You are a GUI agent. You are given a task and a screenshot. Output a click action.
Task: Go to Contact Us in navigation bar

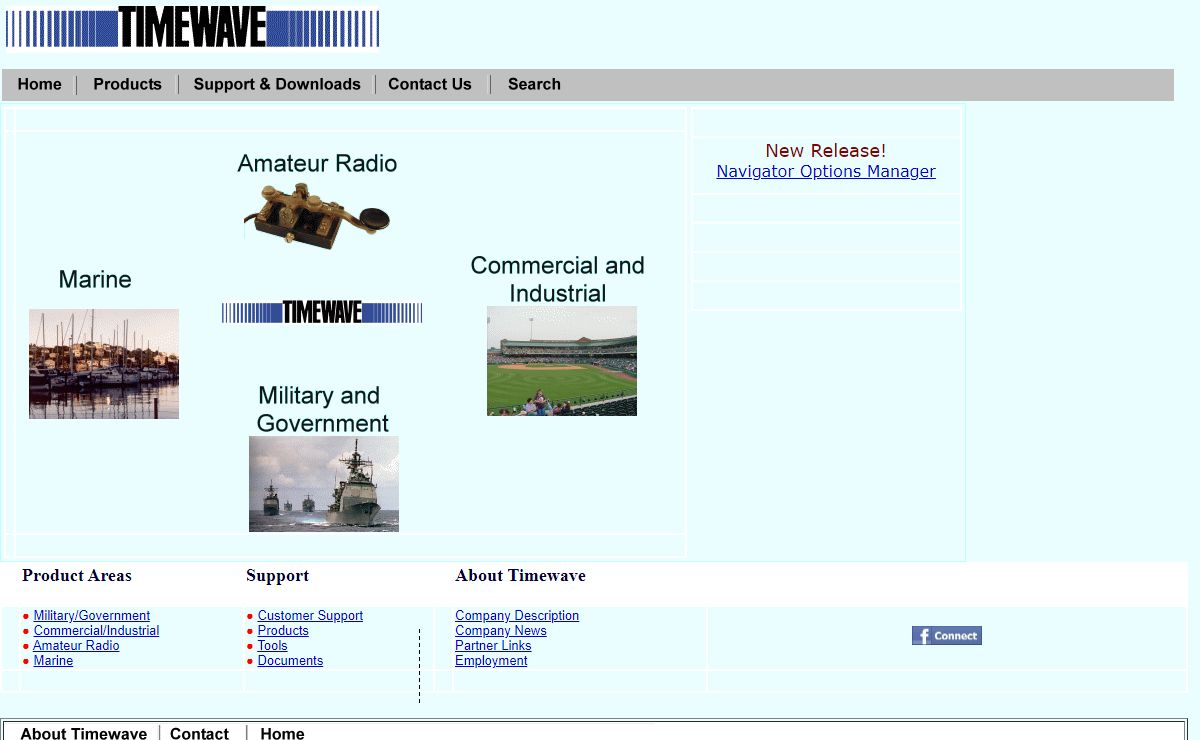430,84
